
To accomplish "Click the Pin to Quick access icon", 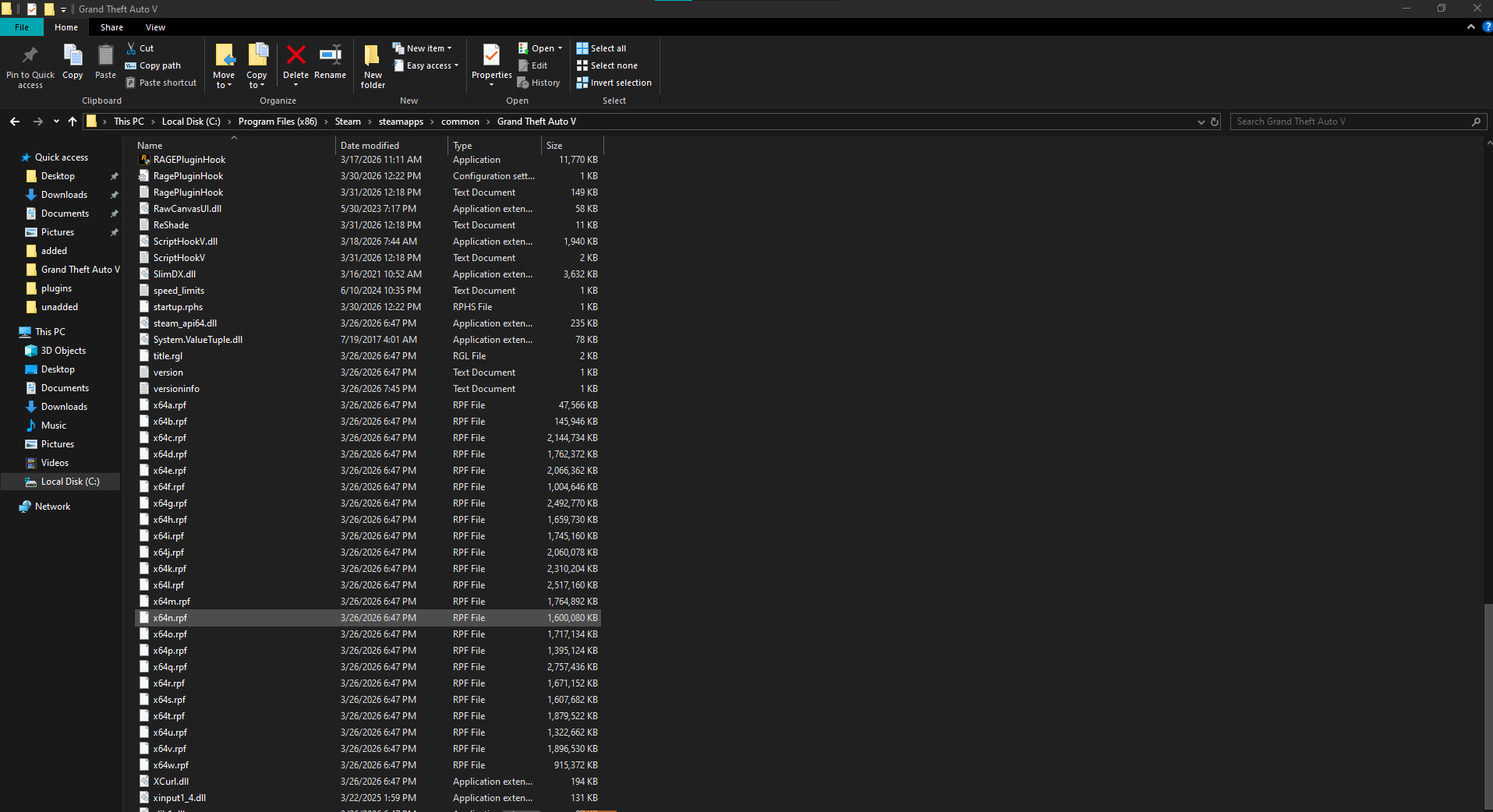I will [30, 56].
